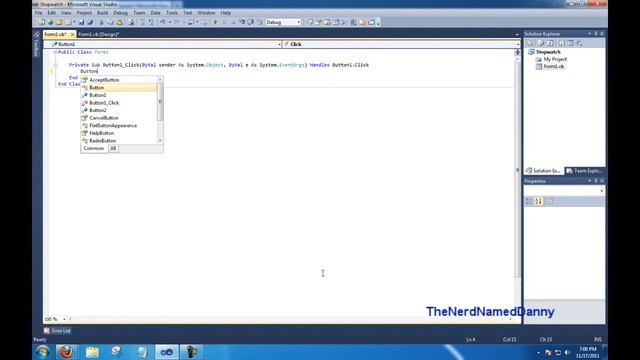Select FlatButtonAppearance in IntelliSense list

click(x=119, y=126)
